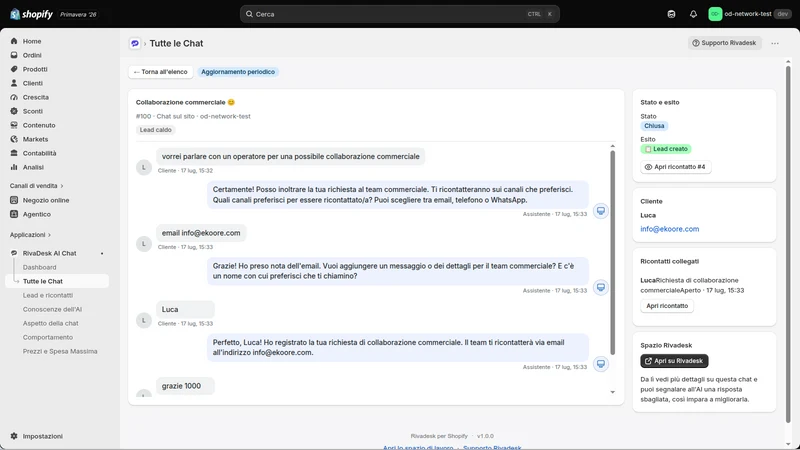Click Apri ricontatto #4 button
The height and width of the screenshot is (450, 800).
click(x=676, y=167)
